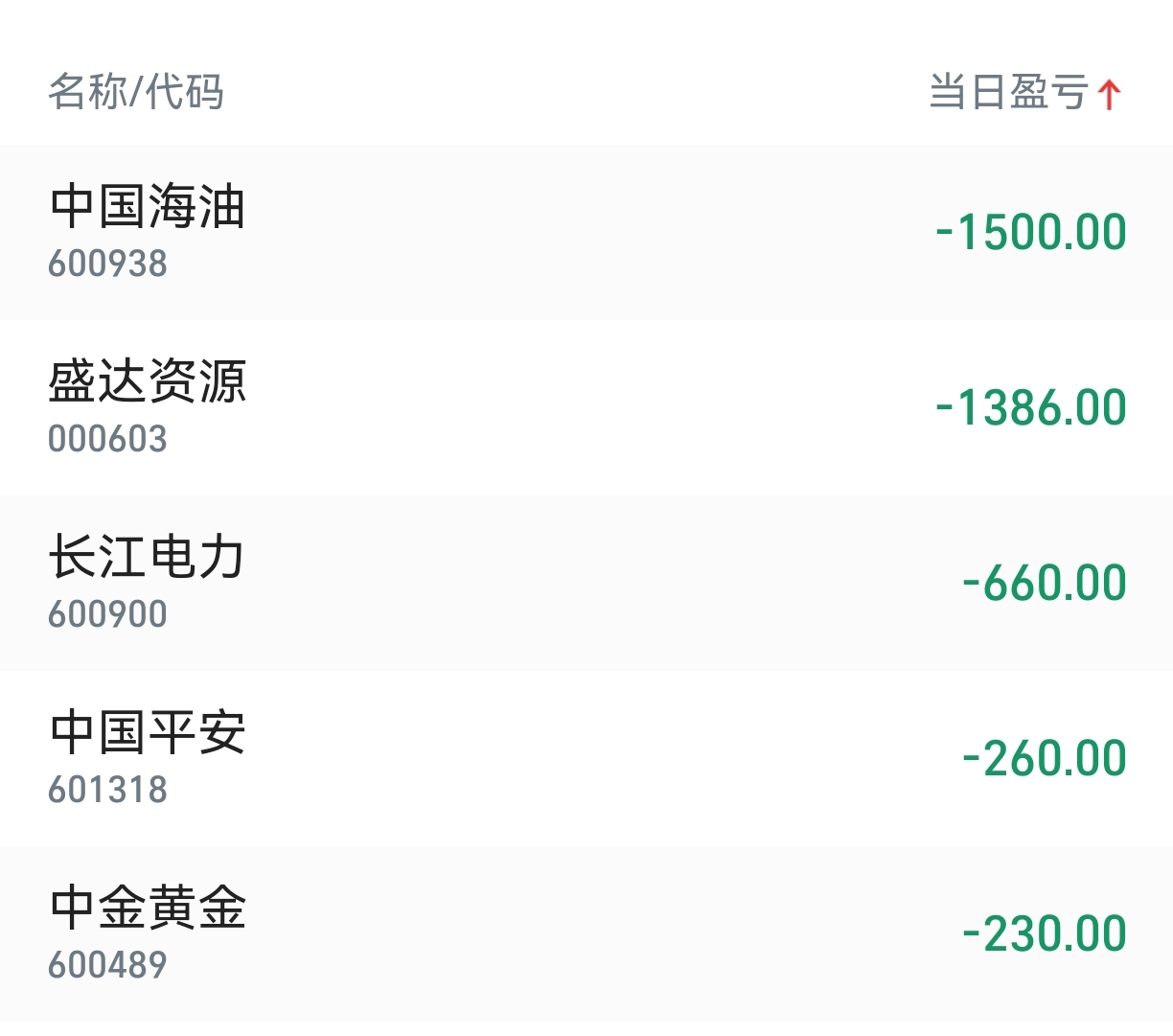Select stock code 600938
The height and width of the screenshot is (1036, 1173).
(x=107, y=264)
